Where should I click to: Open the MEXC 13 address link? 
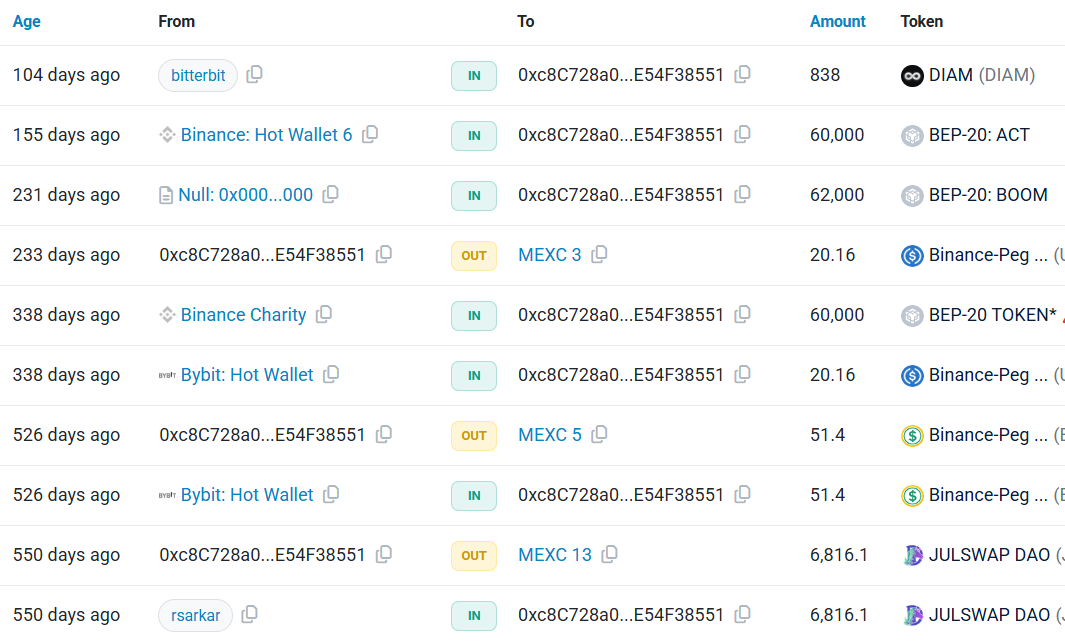555,555
